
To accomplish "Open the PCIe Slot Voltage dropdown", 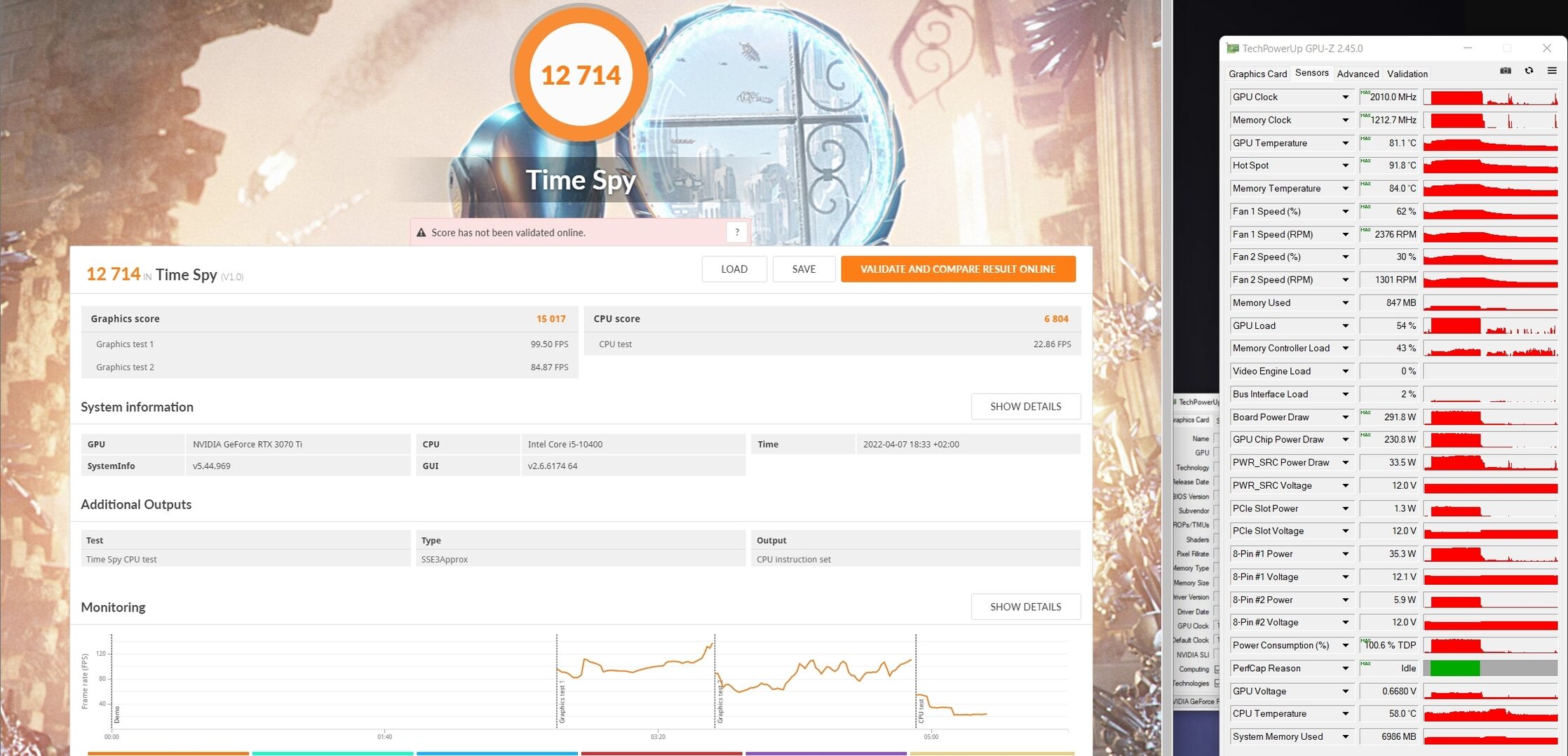I will [x=1345, y=532].
